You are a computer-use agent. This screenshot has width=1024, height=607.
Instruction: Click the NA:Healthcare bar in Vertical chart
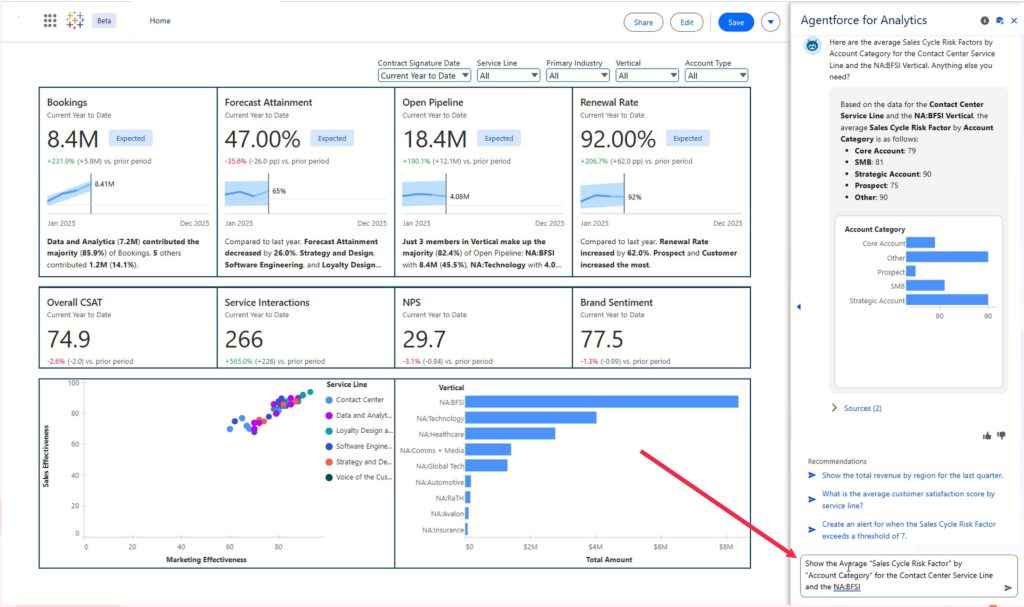pos(510,434)
